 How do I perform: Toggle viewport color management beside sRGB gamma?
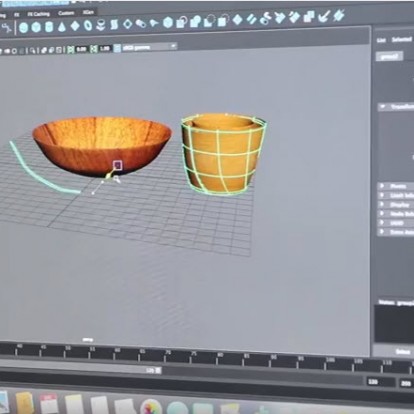click(x=117, y=48)
